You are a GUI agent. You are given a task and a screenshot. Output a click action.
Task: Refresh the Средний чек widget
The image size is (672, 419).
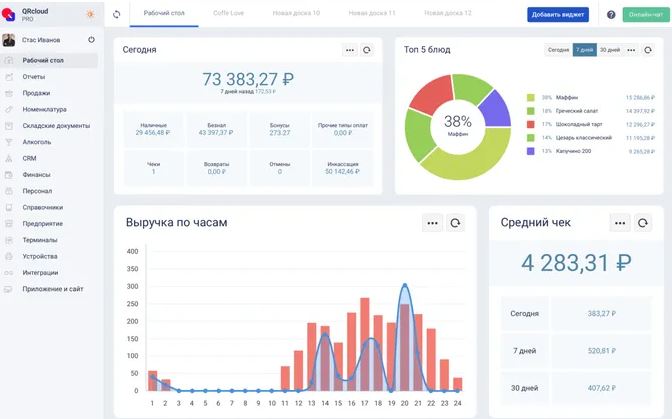[642, 223]
